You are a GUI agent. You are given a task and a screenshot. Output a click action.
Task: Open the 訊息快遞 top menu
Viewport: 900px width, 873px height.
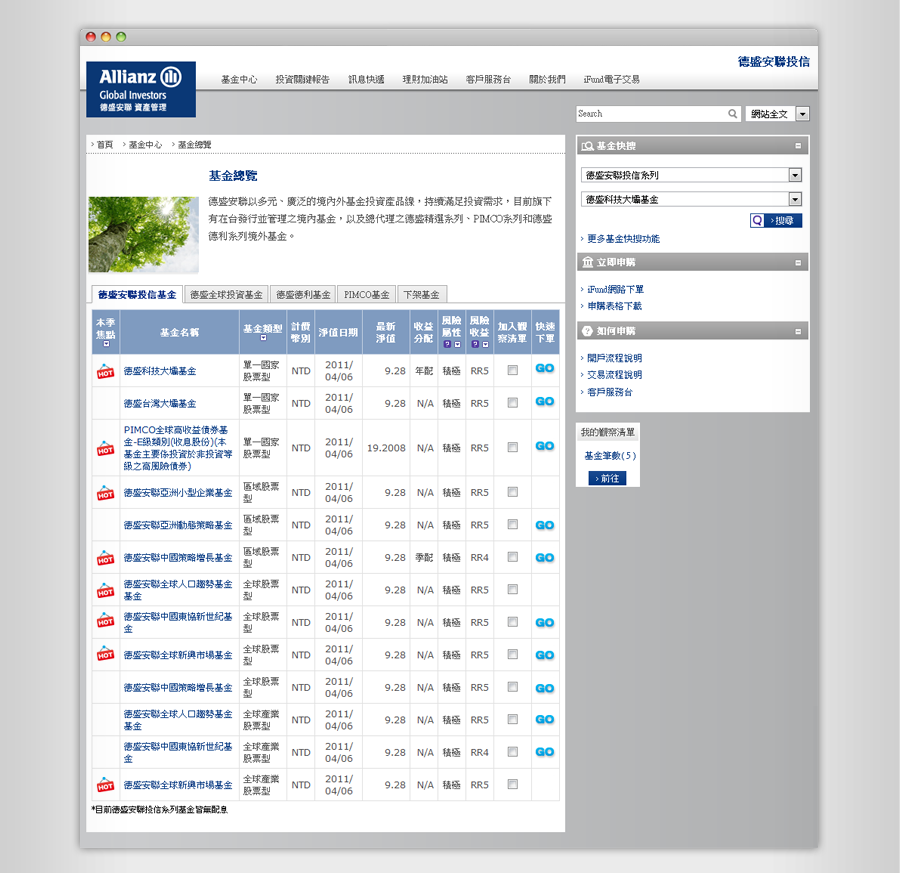click(366, 79)
